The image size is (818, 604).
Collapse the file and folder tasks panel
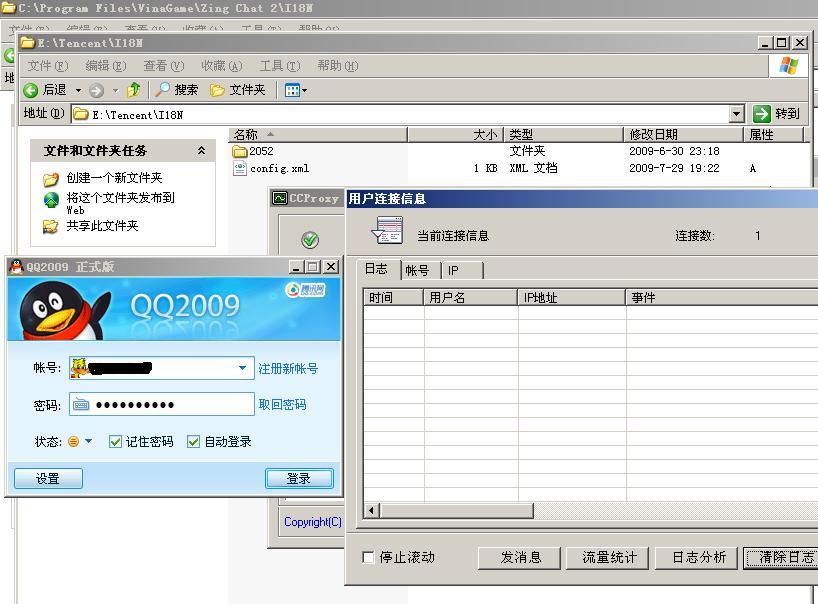[x=201, y=151]
